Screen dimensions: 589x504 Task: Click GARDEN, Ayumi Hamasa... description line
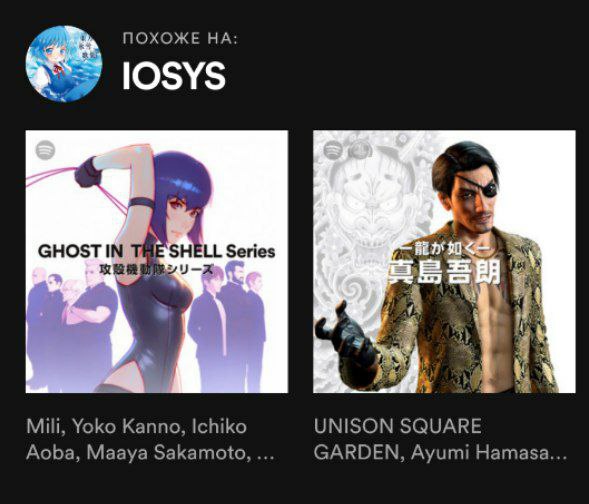pos(440,453)
